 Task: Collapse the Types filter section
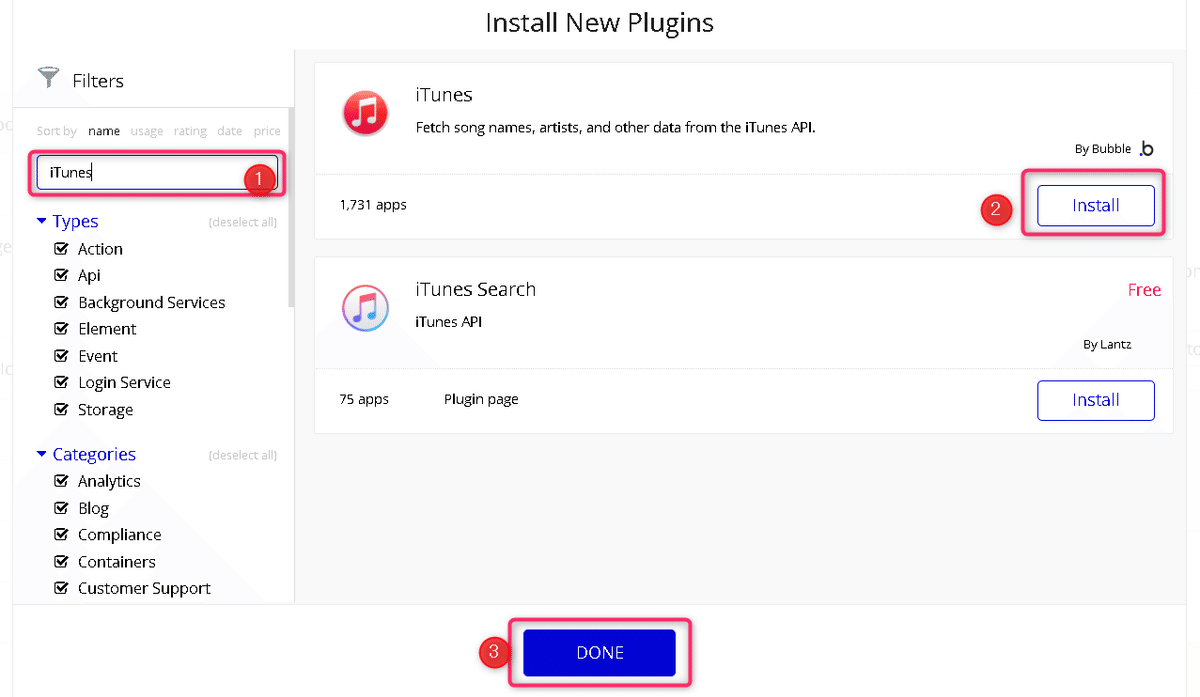(42, 221)
